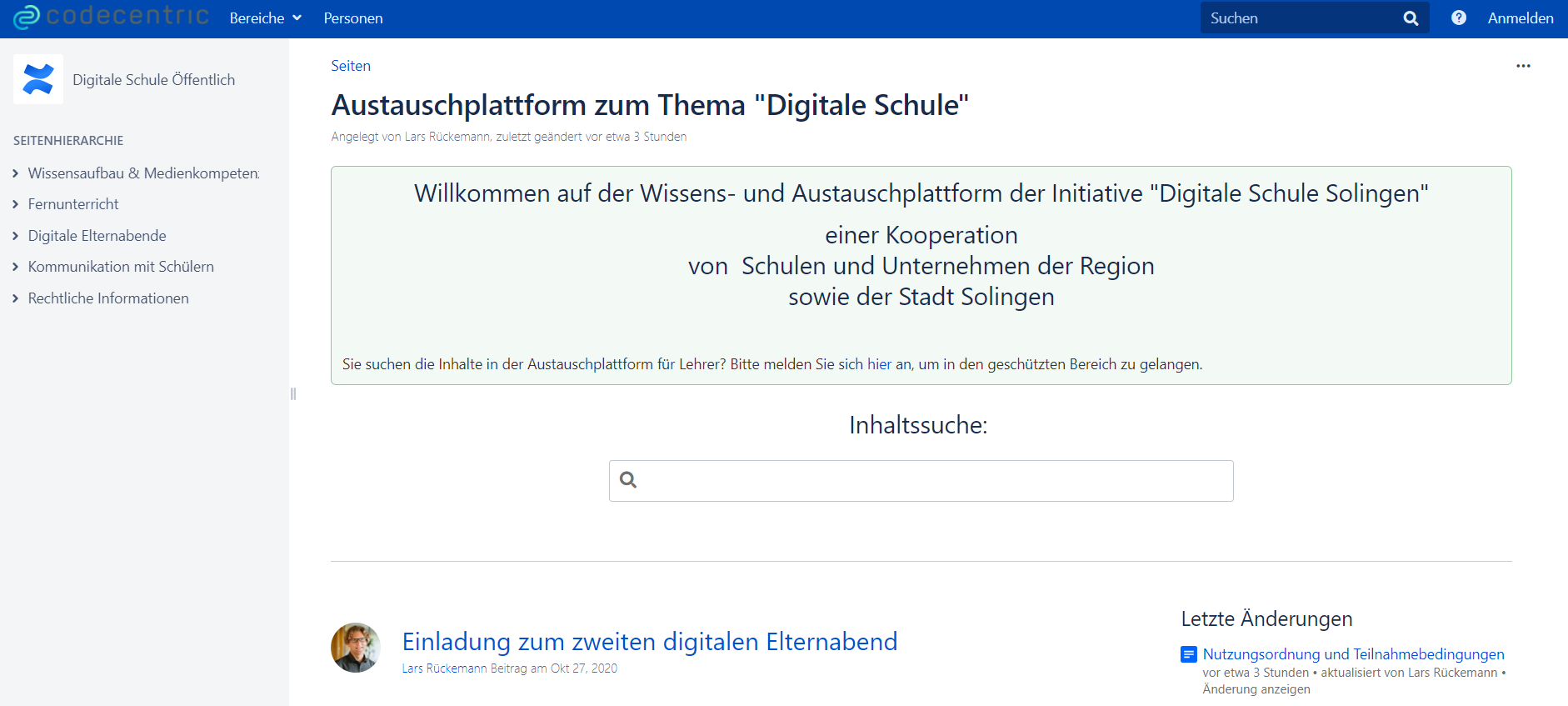1568x706 pixels.
Task: Expand Wissensaufbau & Medienkompetenz tree chevron
Action: click(x=16, y=173)
